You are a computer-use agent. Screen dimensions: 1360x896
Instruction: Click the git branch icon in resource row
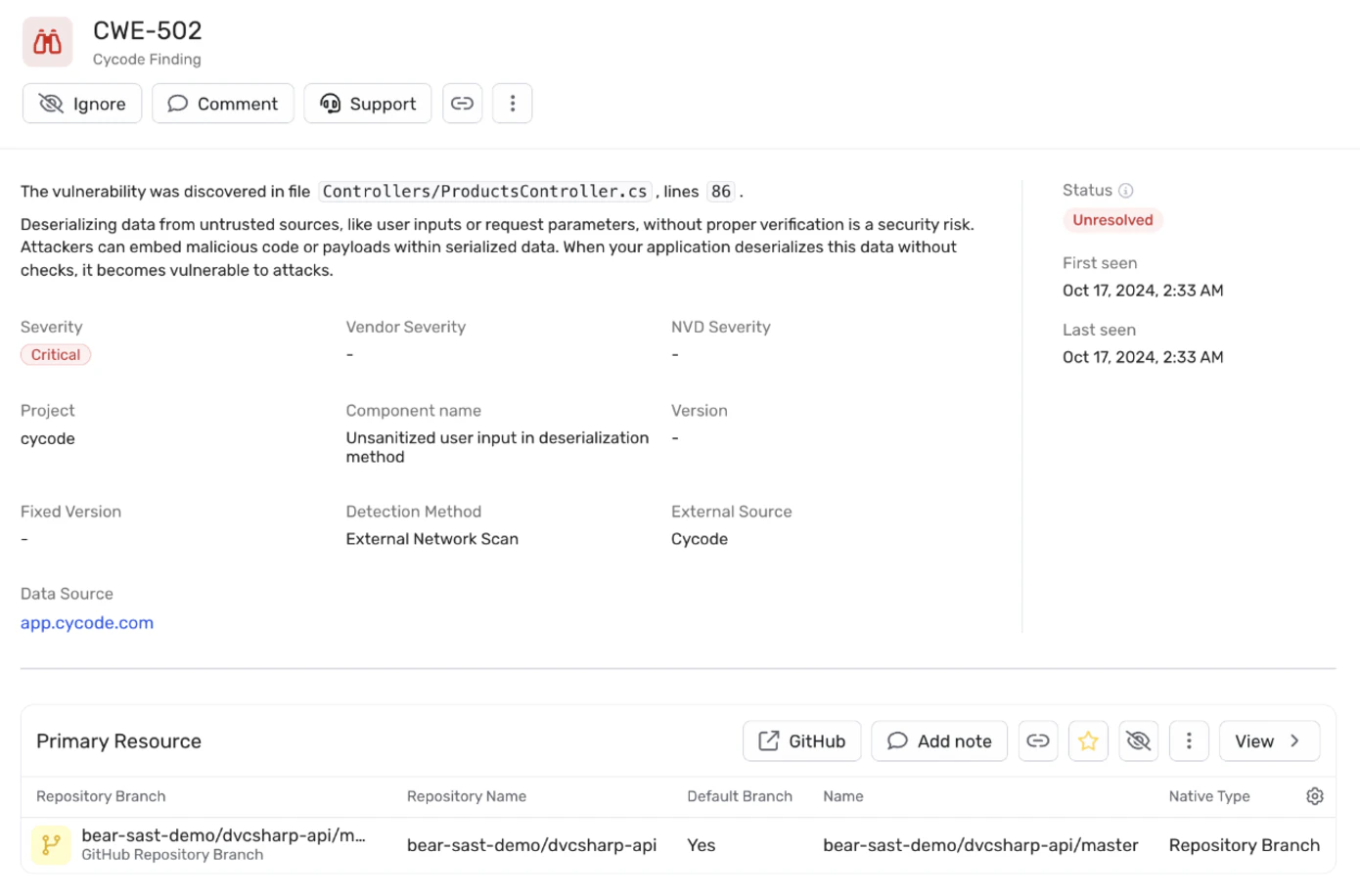tap(51, 845)
